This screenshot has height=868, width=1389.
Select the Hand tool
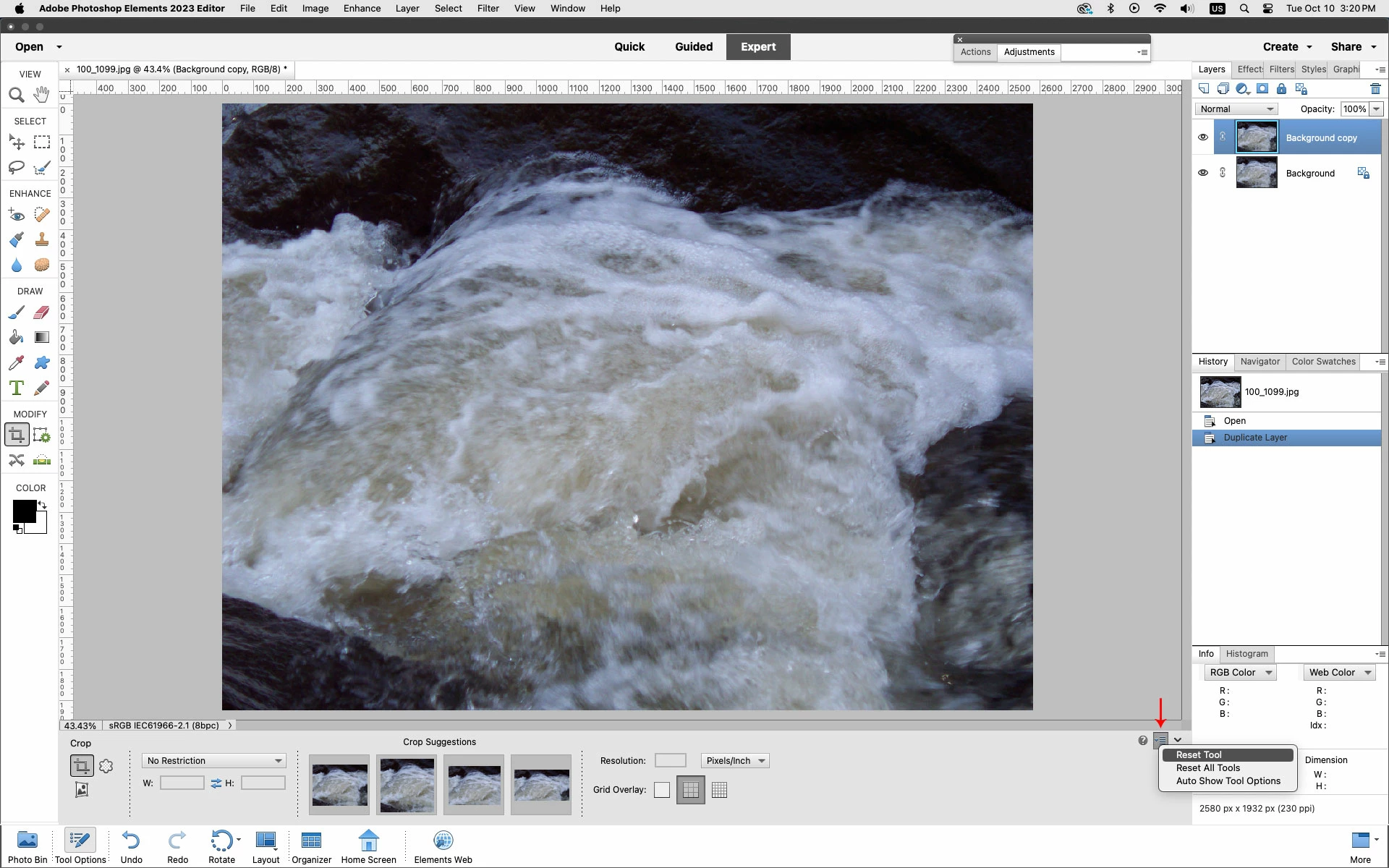(42, 95)
